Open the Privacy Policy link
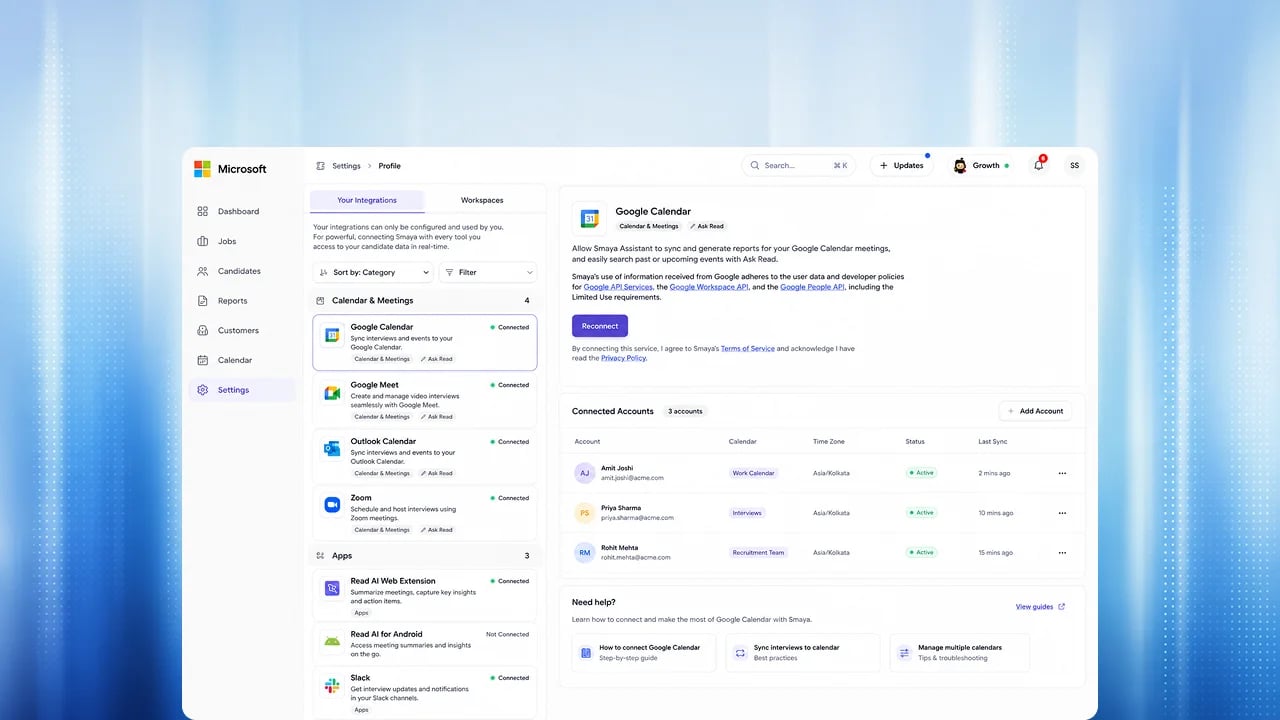The width and height of the screenshot is (1280, 720). [623, 358]
